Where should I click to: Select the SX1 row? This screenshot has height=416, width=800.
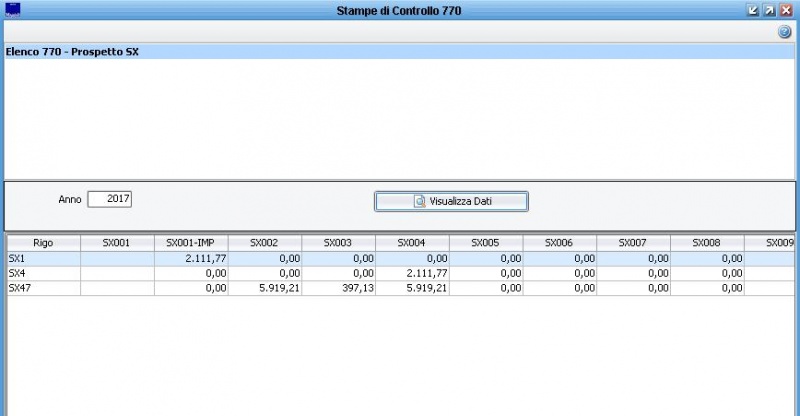[x=43, y=258]
